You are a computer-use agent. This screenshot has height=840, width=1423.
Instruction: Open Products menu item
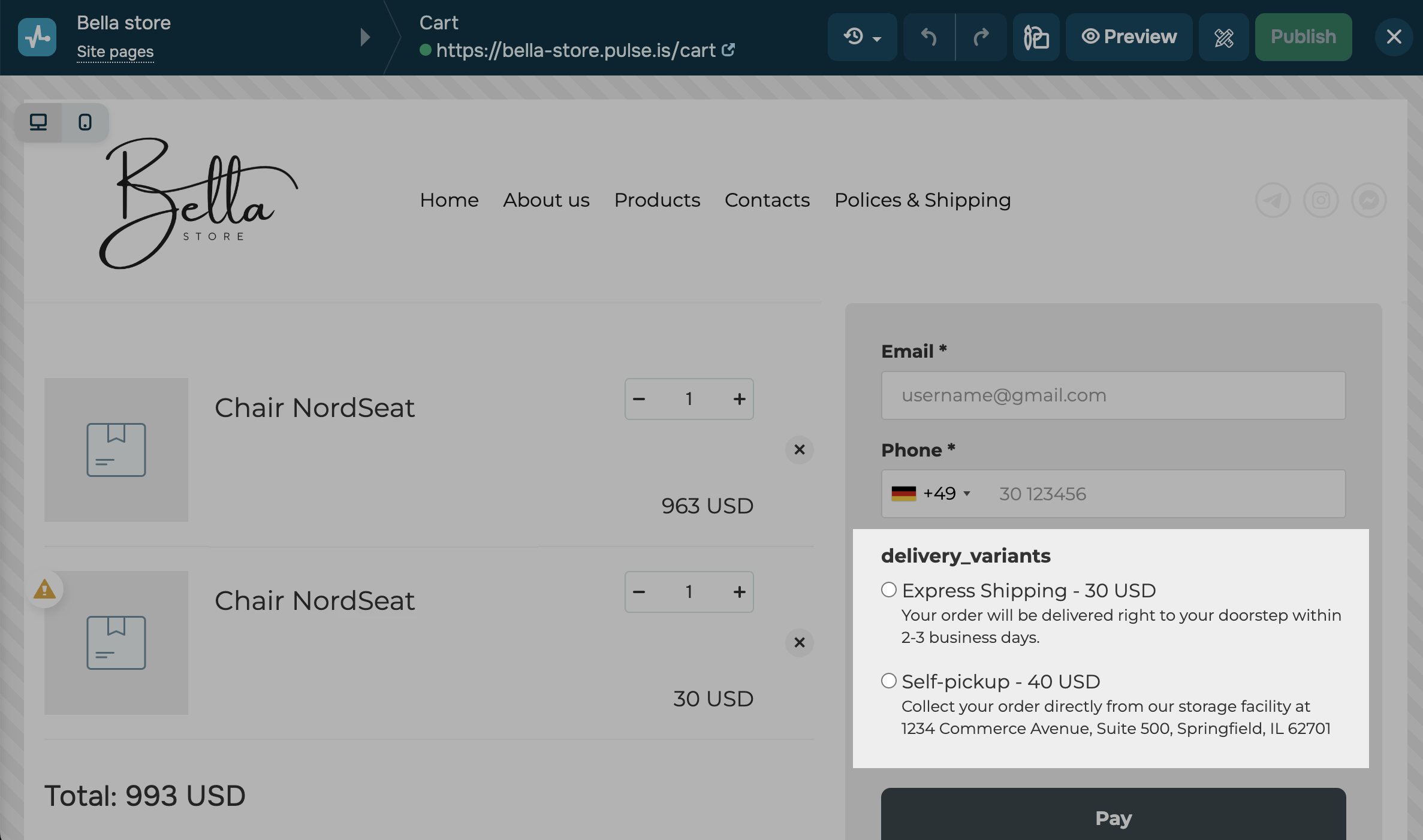[x=657, y=200]
